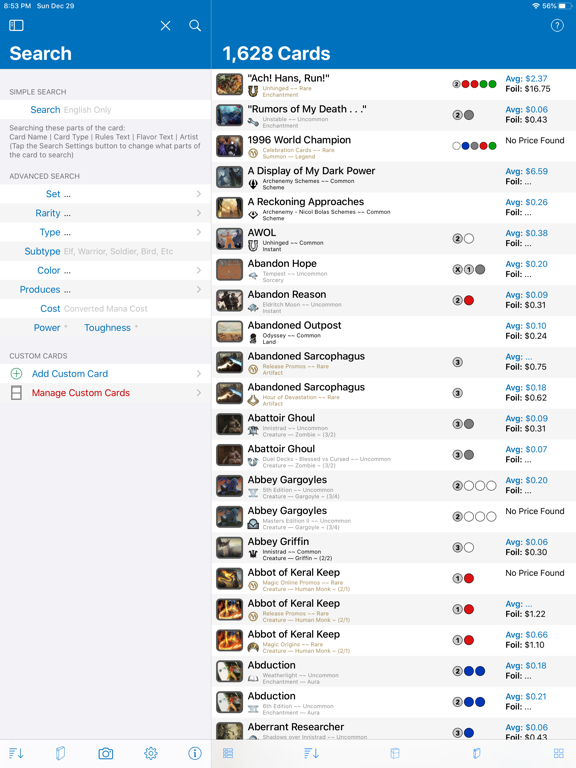Expand the Color filter chevron
Image resolution: width=576 pixels, height=768 pixels.
point(198,270)
